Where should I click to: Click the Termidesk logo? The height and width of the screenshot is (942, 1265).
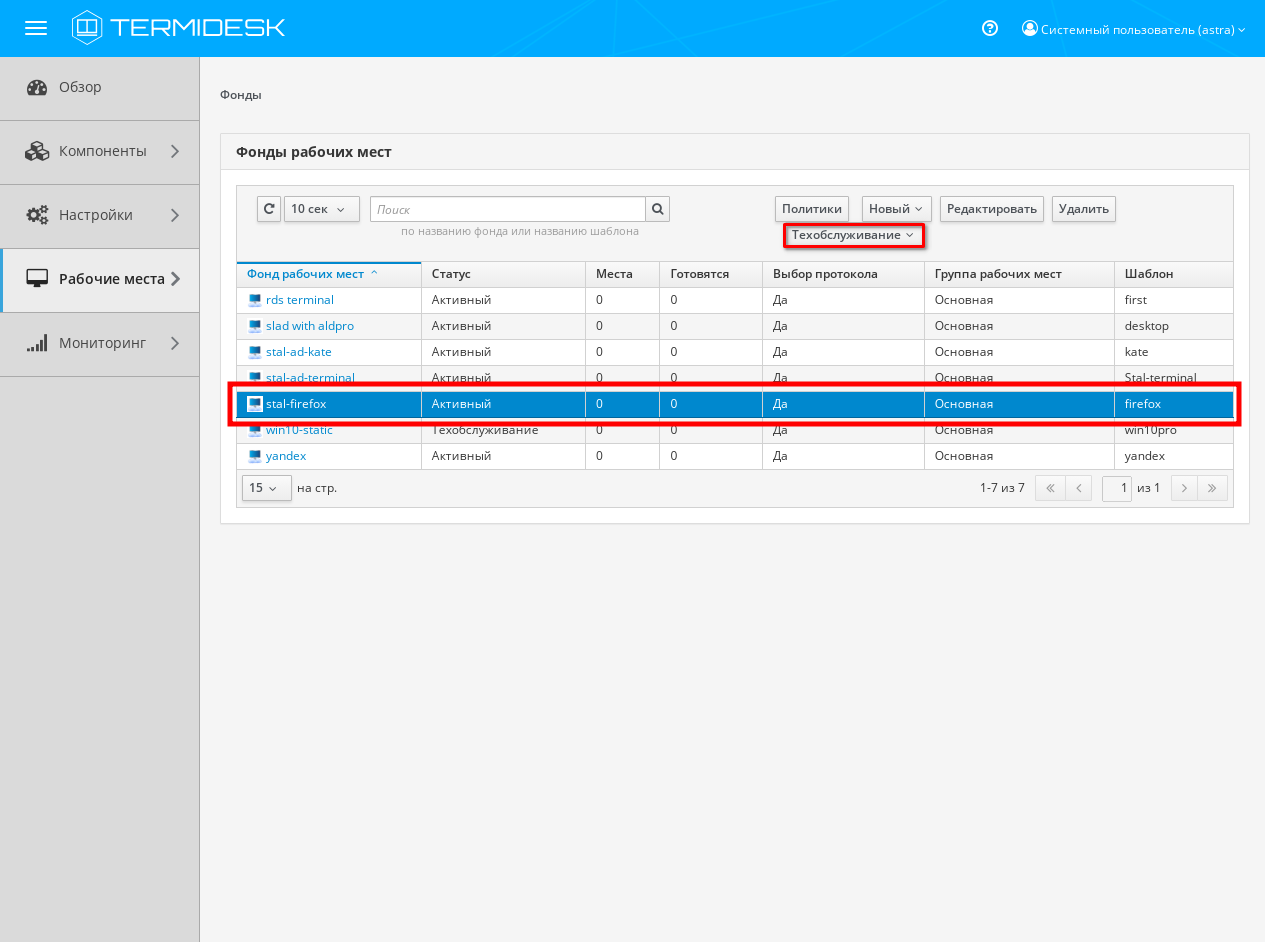click(x=178, y=28)
